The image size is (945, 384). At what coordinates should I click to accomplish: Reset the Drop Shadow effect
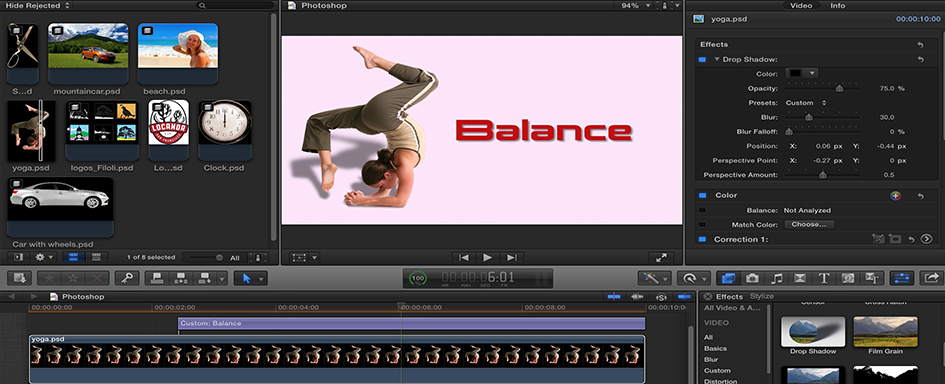920,60
